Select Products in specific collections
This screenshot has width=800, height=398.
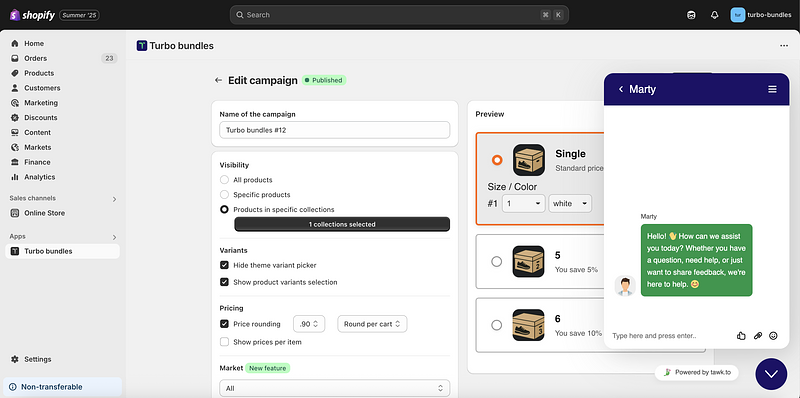pos(224,209)
